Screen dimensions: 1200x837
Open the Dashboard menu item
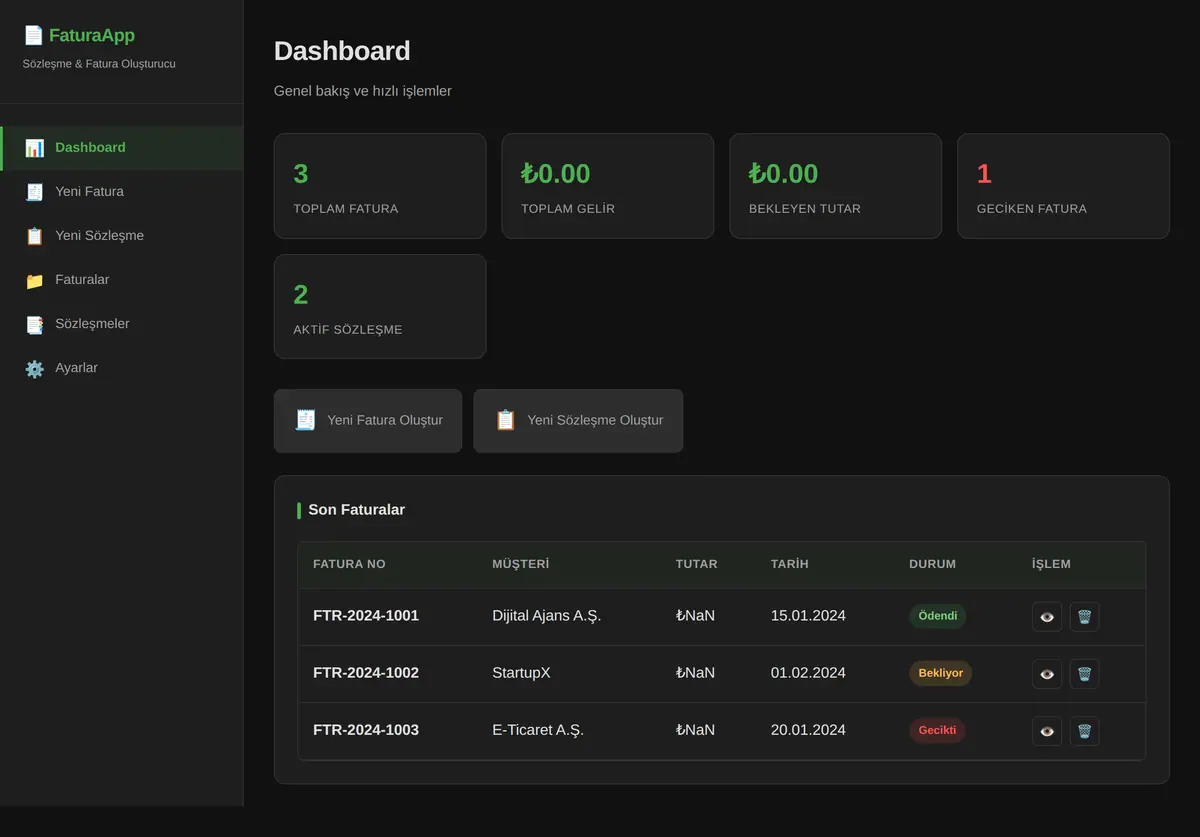(x=121, y=148)
